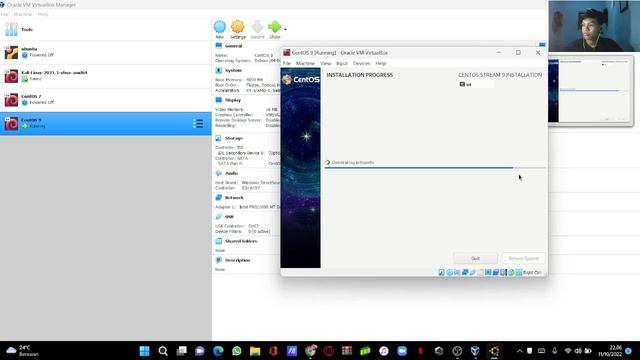Click the Discard arrow icon

(x=257, y=27)
